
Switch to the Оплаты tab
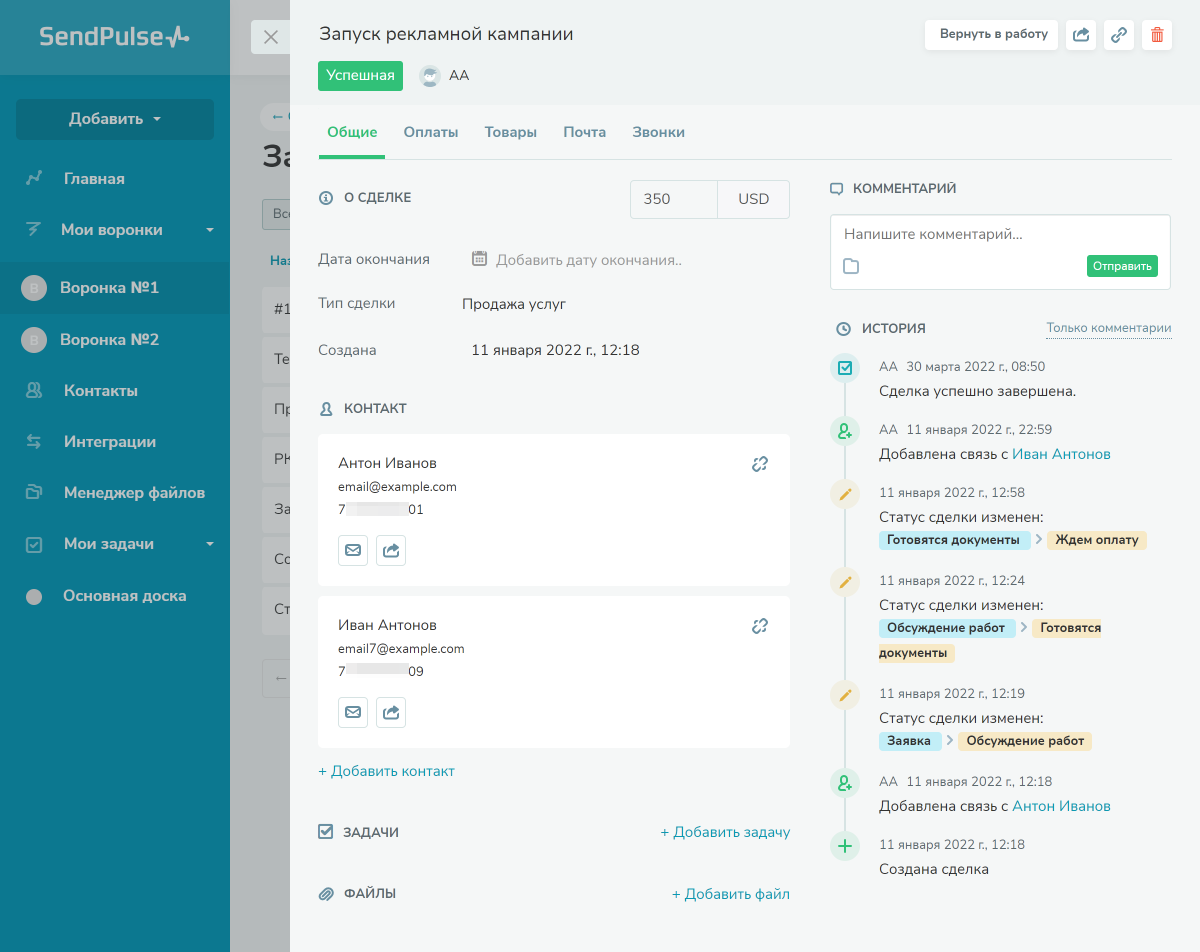pyautogui.click(x=431, y=133)
